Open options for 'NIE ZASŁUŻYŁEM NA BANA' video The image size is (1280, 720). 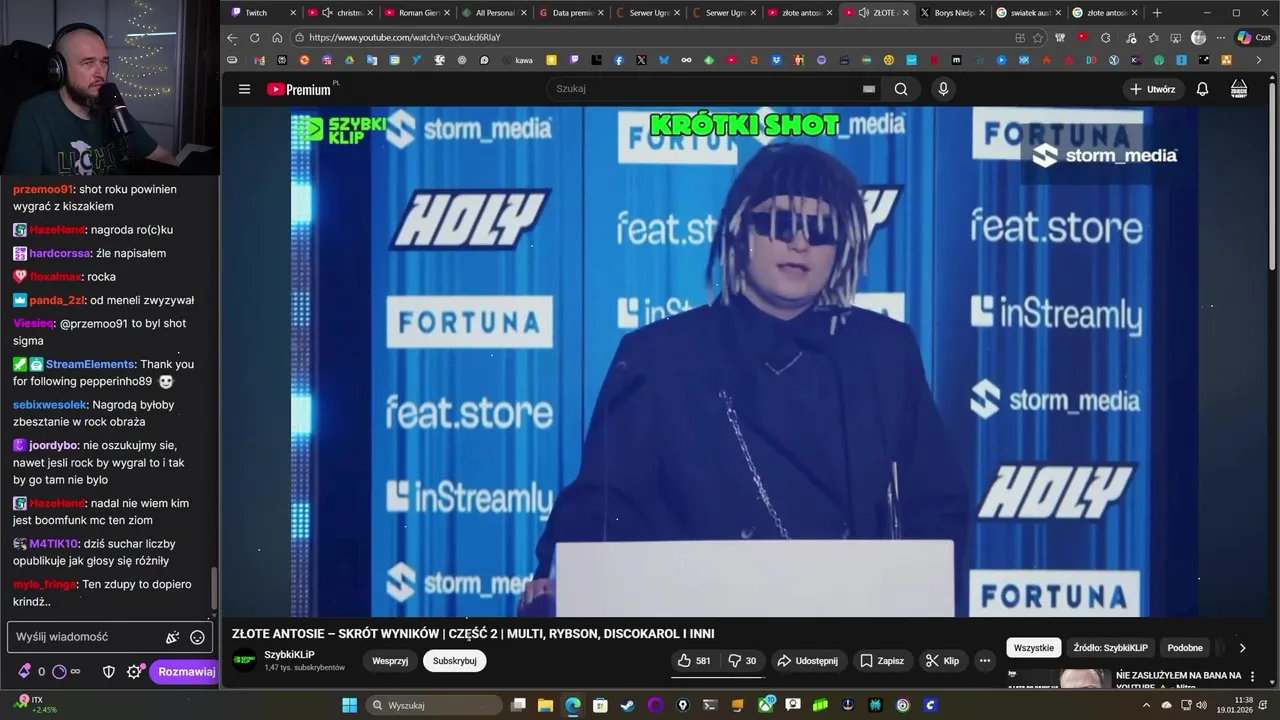[1252, 677]
